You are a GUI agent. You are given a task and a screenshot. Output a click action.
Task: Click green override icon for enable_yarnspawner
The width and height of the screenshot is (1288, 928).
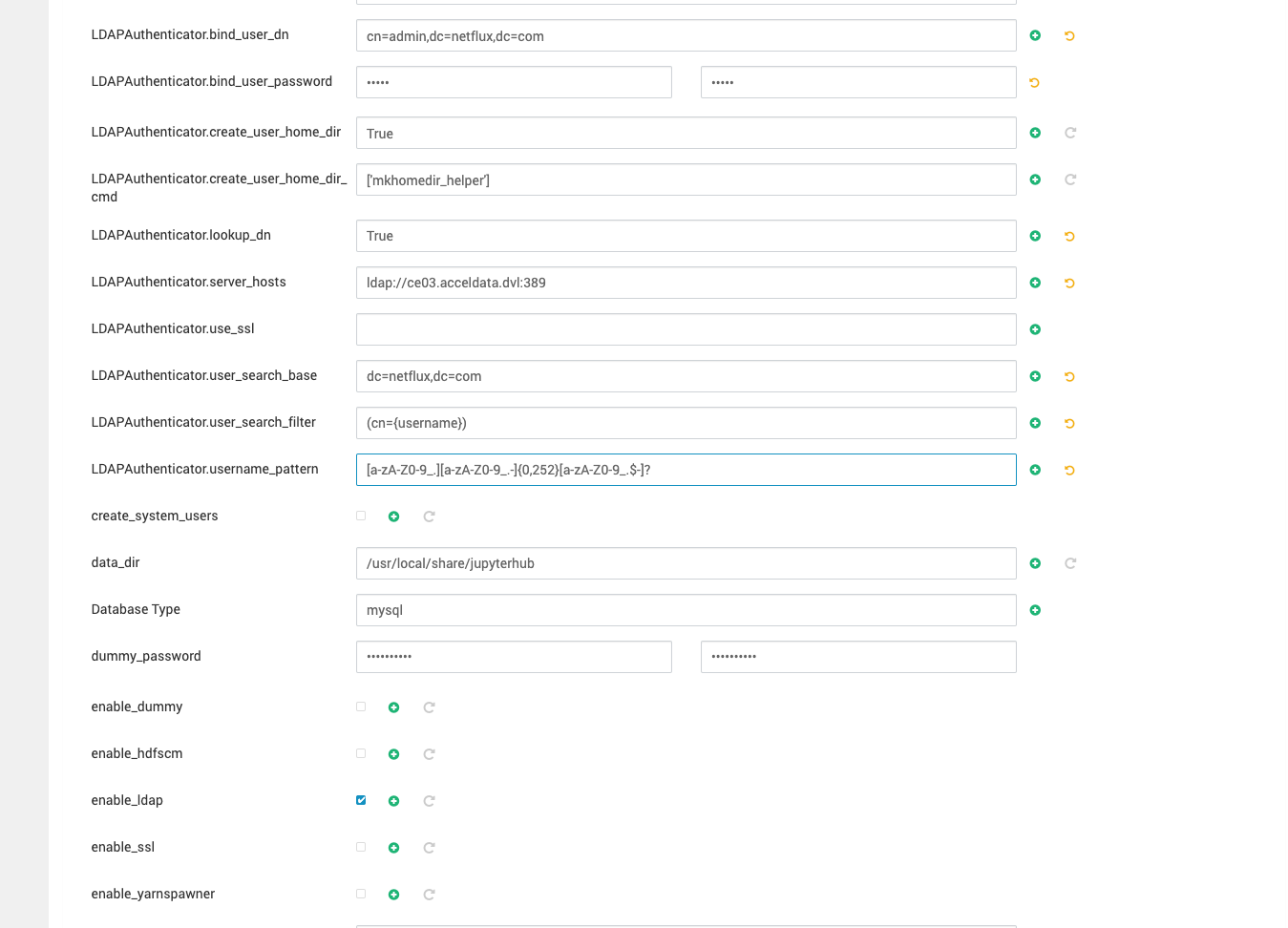(x=393, y=895)
